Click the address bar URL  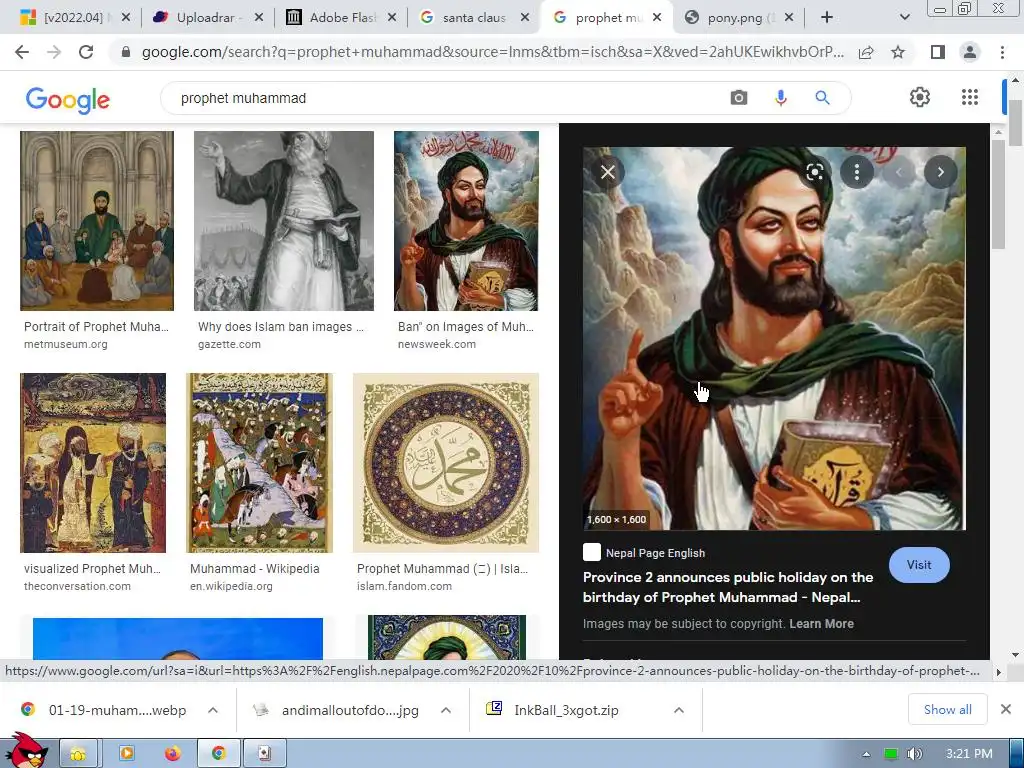[492, 52]
